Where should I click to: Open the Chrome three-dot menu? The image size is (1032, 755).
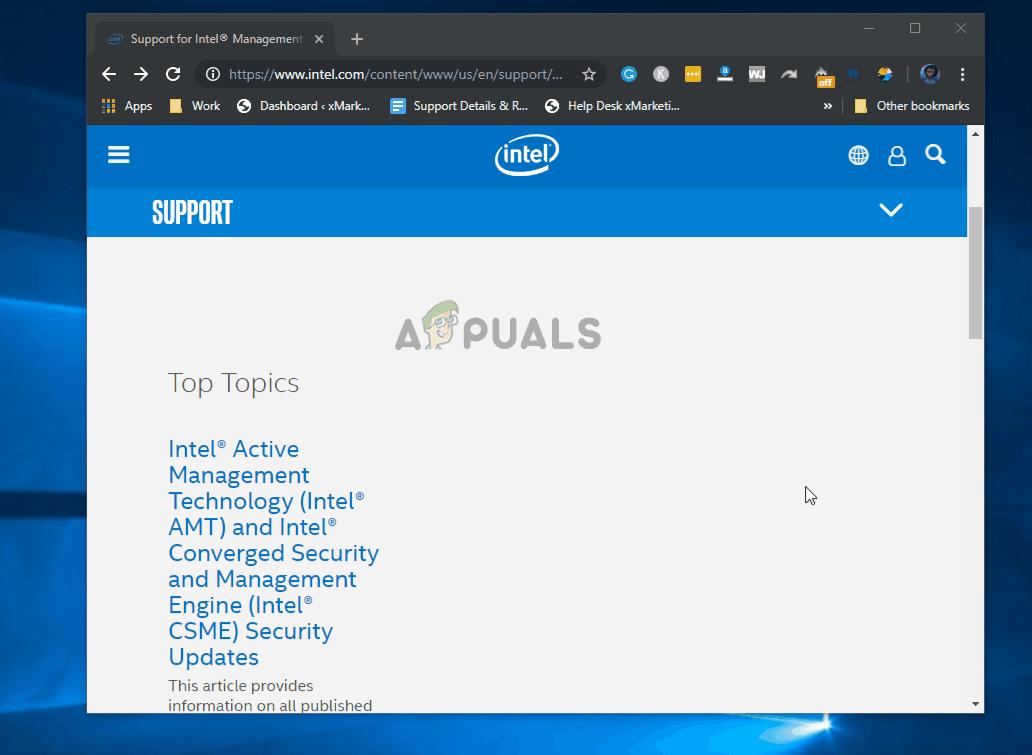click(962, 74)
